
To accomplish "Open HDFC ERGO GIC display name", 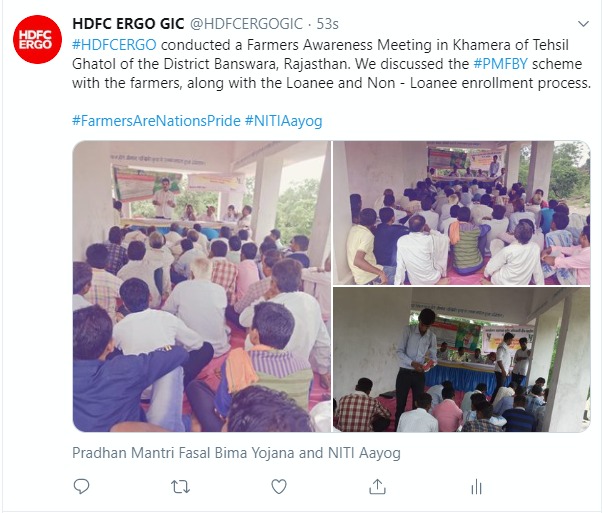I will 128,24.
